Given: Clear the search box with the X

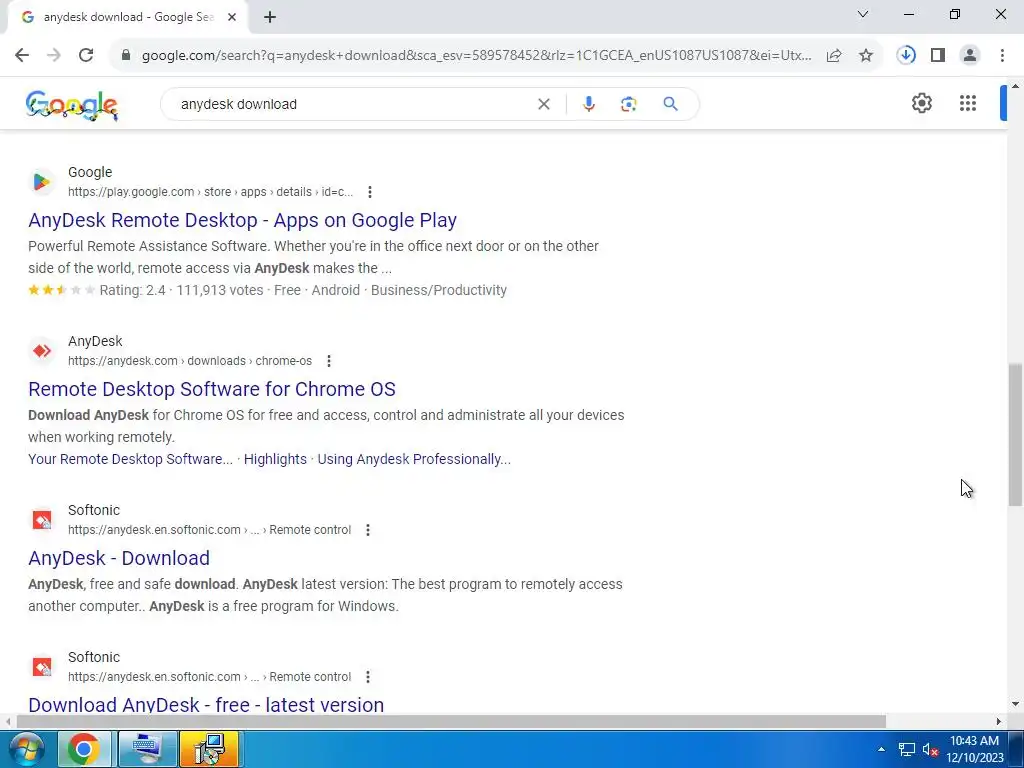Looking at the screenshot, I should pos(543,104).
